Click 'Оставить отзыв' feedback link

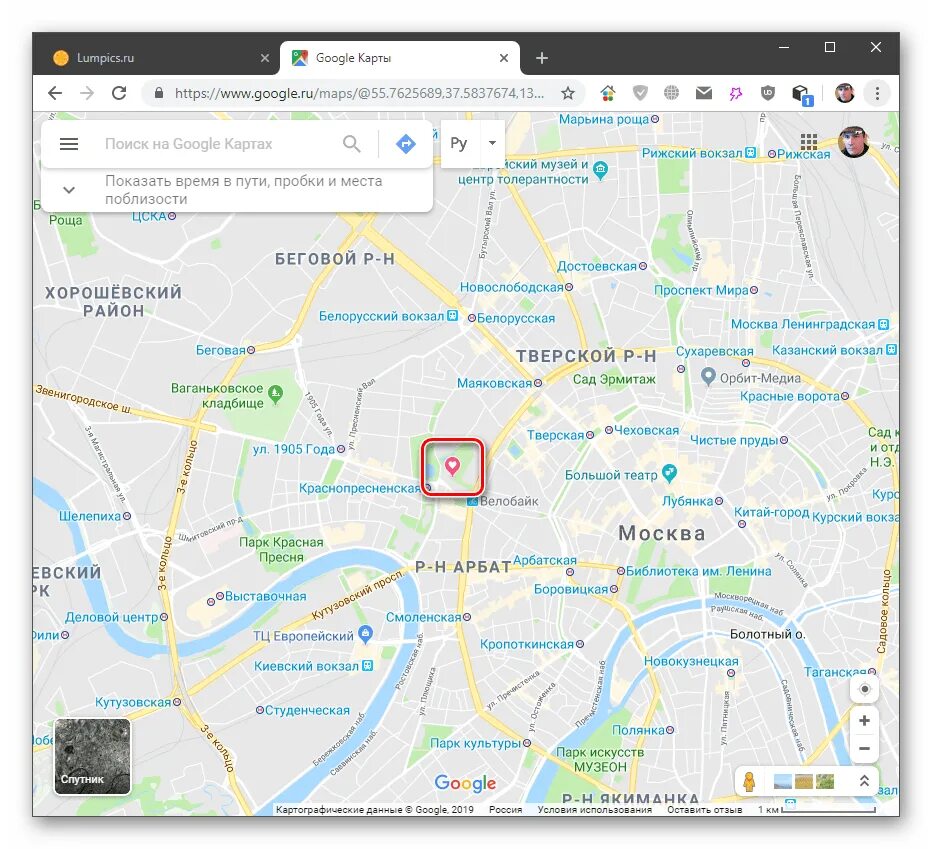[x=704, y=809]
